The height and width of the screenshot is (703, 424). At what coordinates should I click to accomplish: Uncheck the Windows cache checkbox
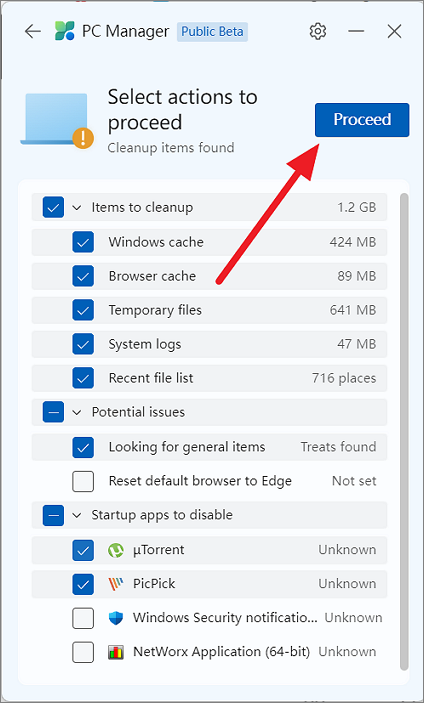click(x=83, y=242)
